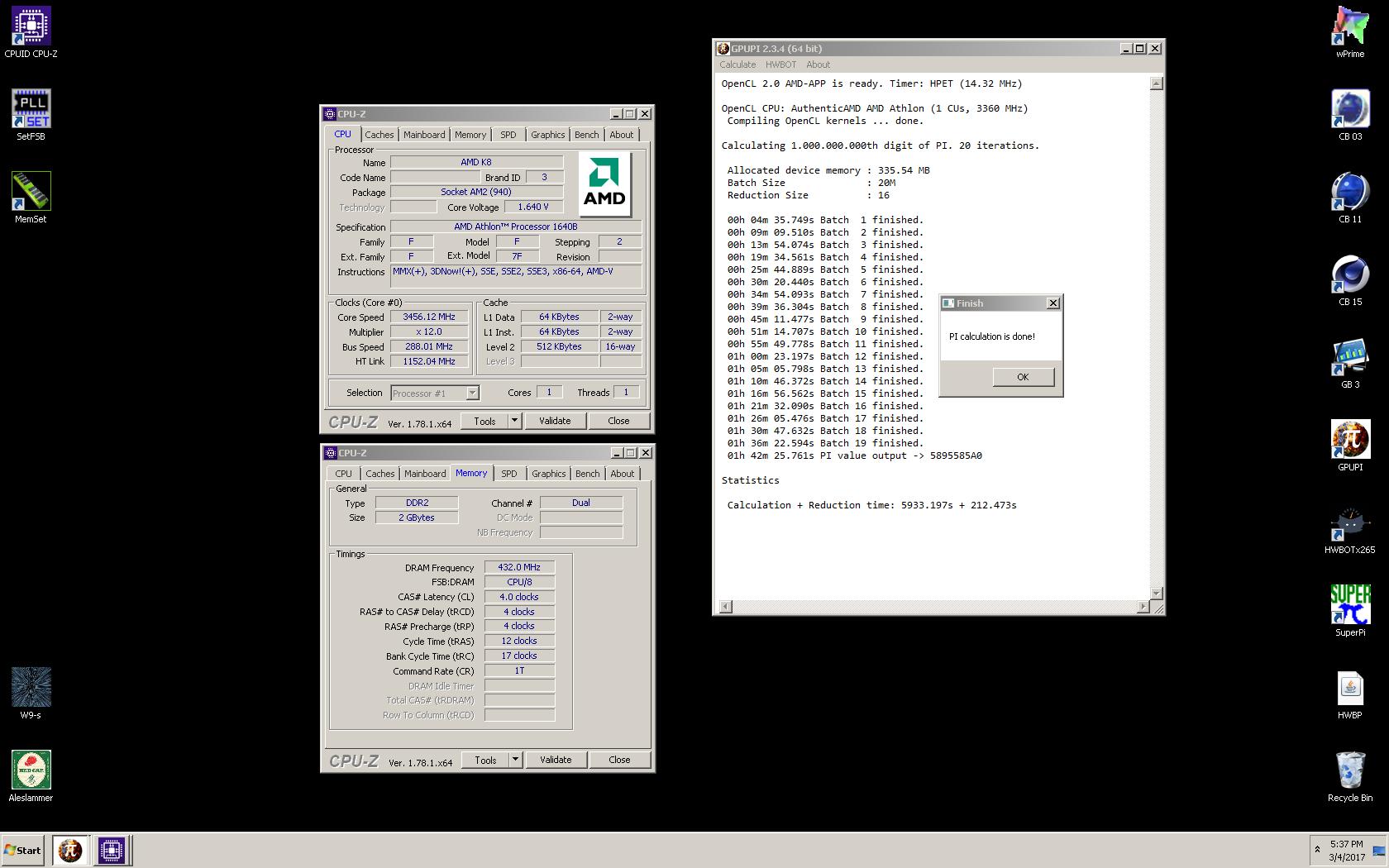Open SPD tab in upper CPU-Z window

(508, 135)
